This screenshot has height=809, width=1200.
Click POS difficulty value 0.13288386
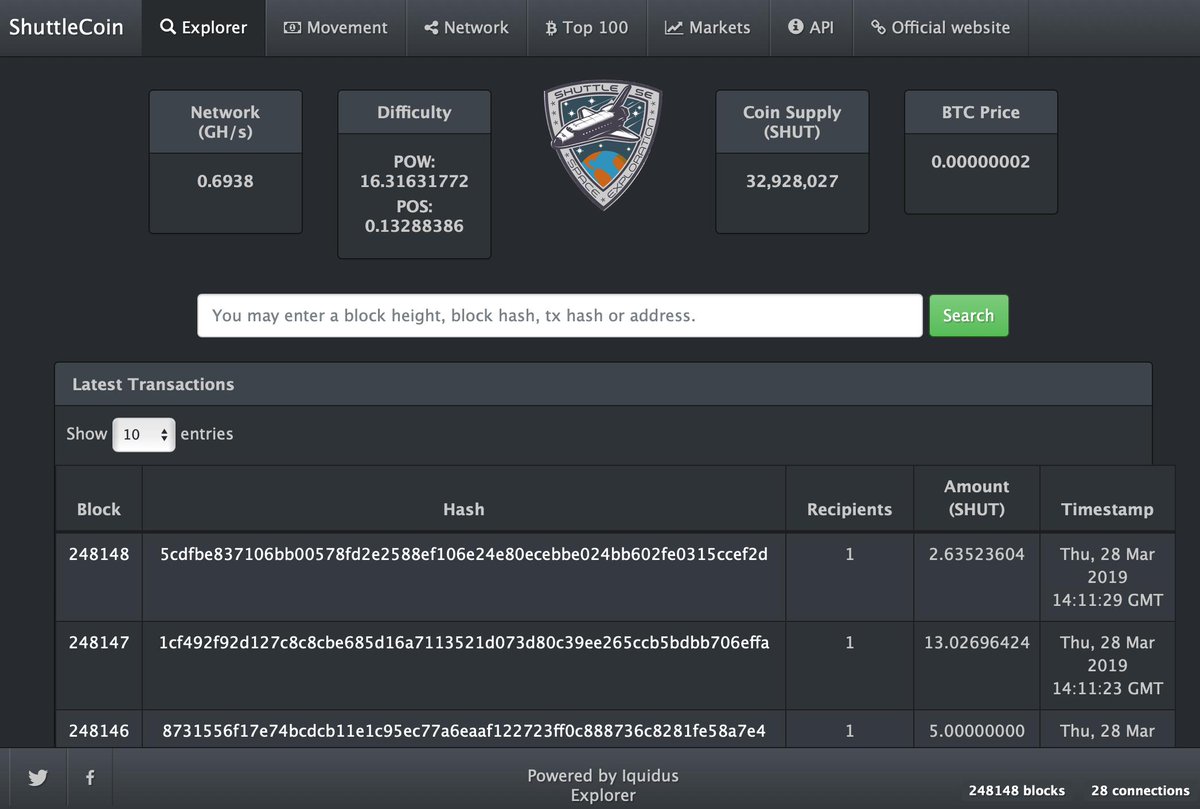(x=414, y=225)
